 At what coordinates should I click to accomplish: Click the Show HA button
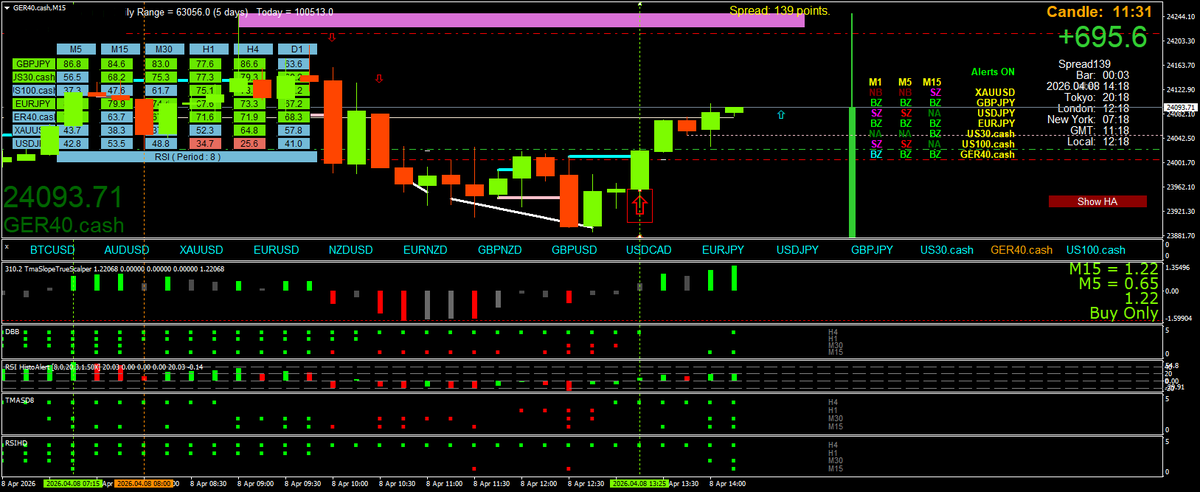(x=1097, y=202)
